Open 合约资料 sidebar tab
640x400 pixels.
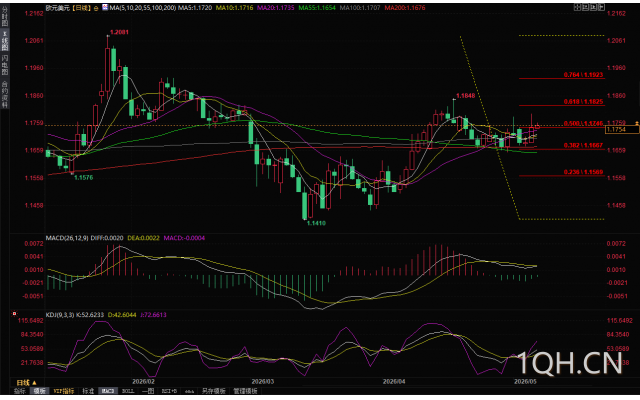coord(5,95)
